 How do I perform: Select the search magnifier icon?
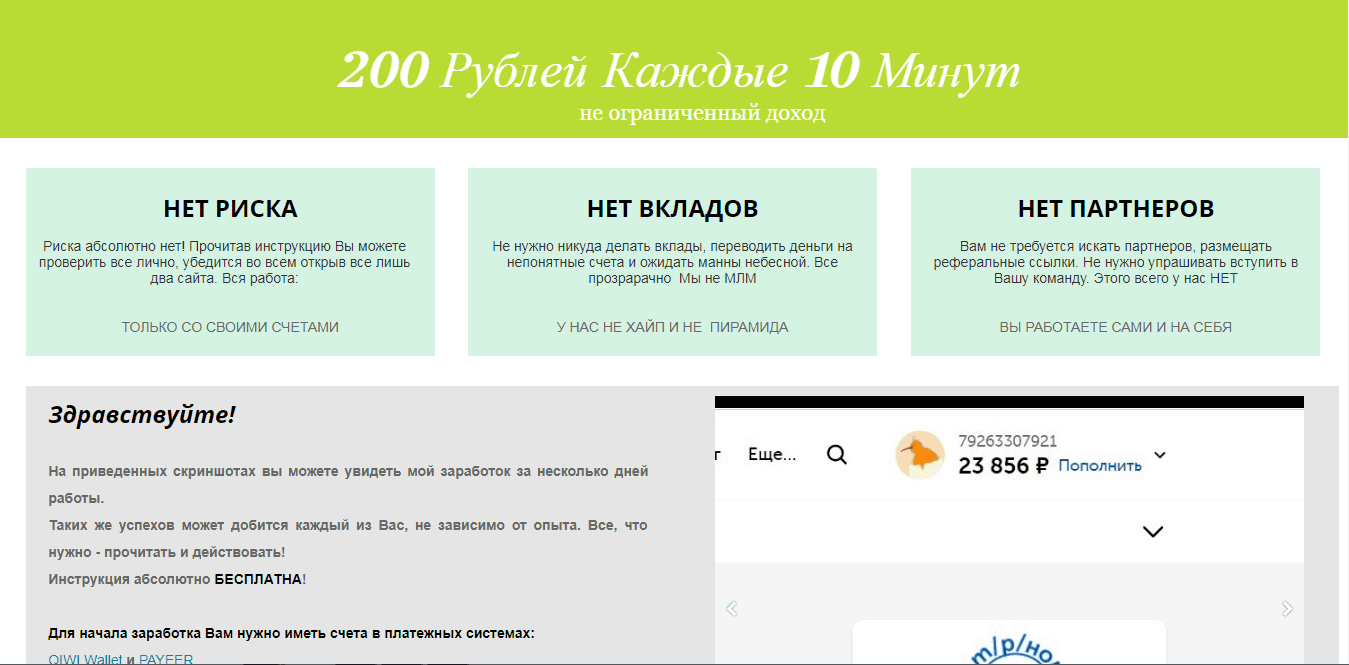tap(836, 453)
